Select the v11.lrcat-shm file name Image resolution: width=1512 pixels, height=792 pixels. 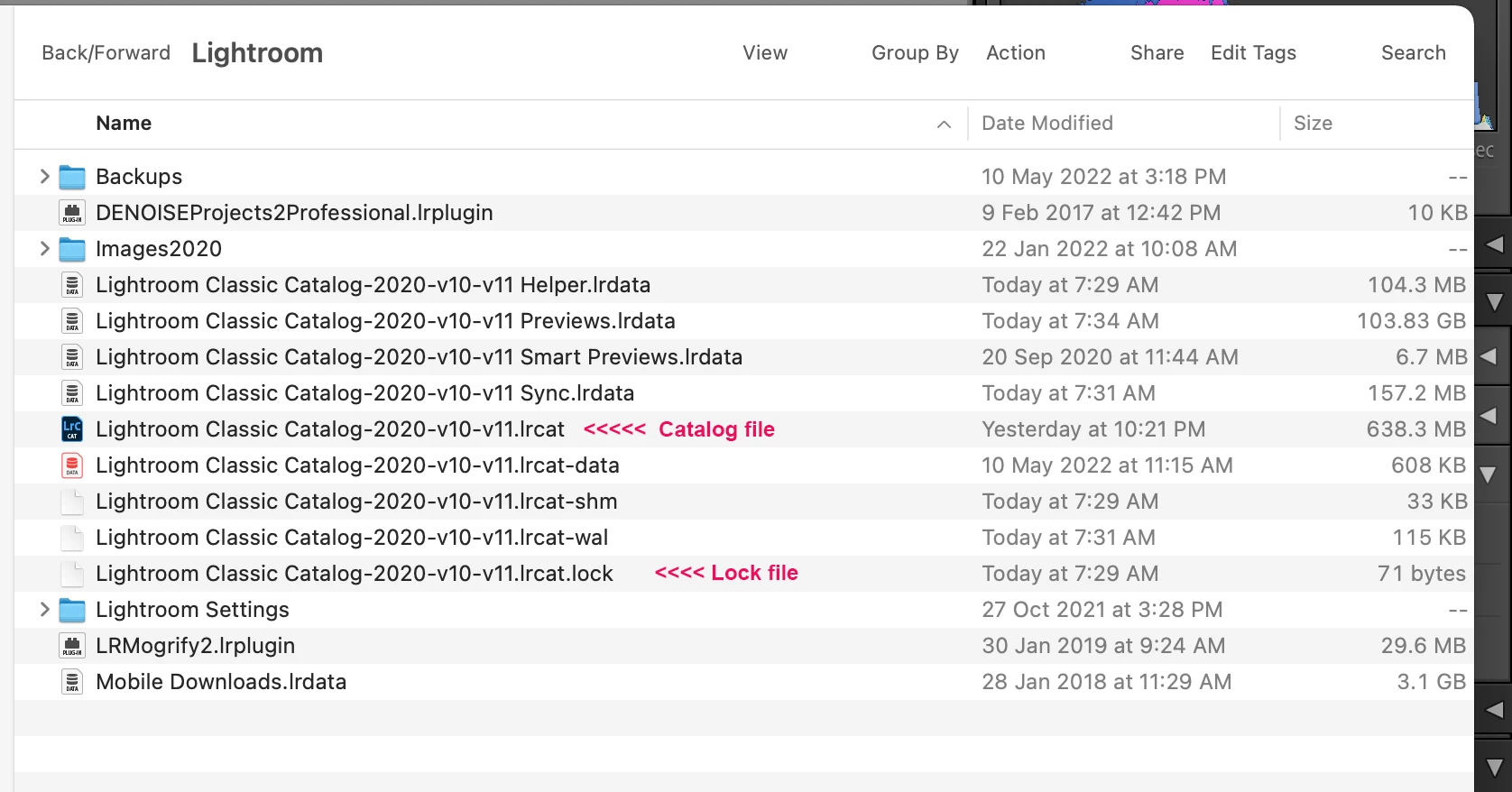(356, 502)
